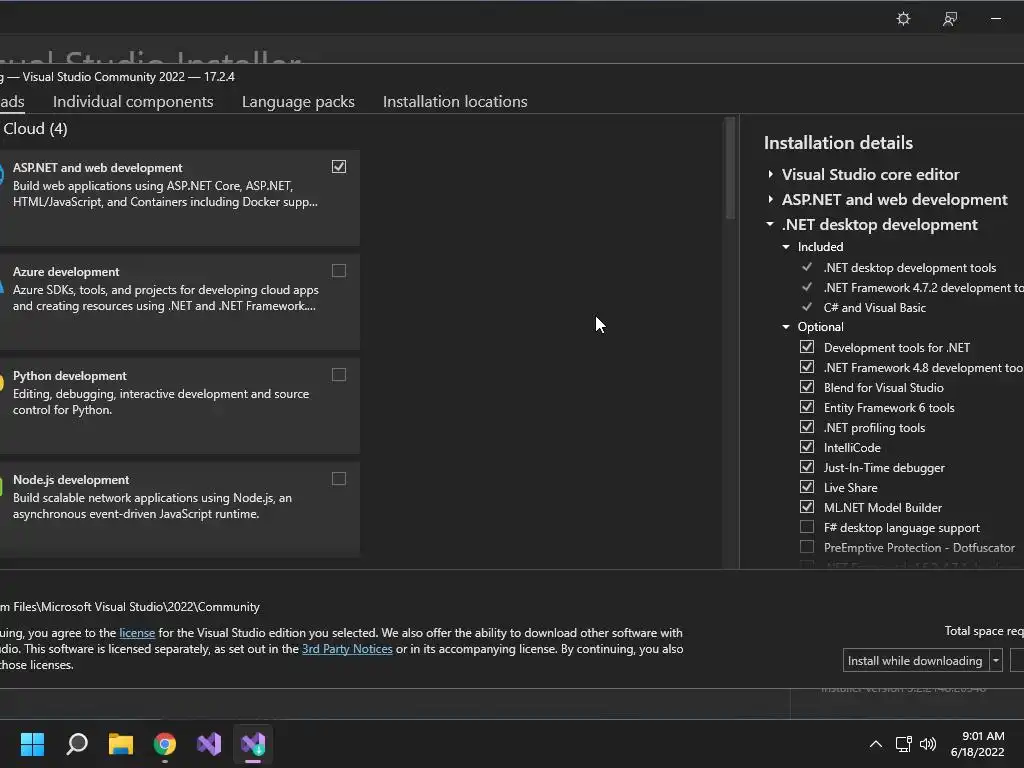This screenshot has width=1024, height=768.
Task: Expand ASP.NET and web development details
Action: [x=771, y=199]
